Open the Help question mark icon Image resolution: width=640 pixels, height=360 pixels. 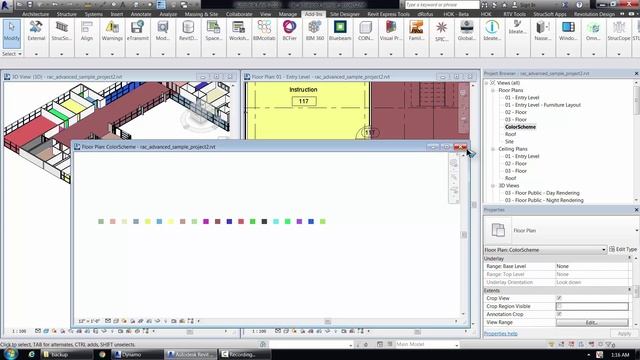pos(579,5)
